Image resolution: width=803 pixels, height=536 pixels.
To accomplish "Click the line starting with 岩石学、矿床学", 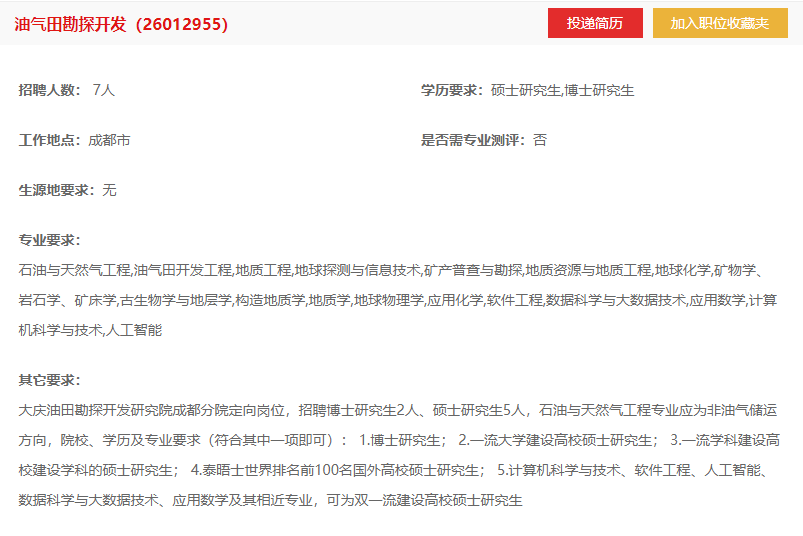I will (398, 300).
